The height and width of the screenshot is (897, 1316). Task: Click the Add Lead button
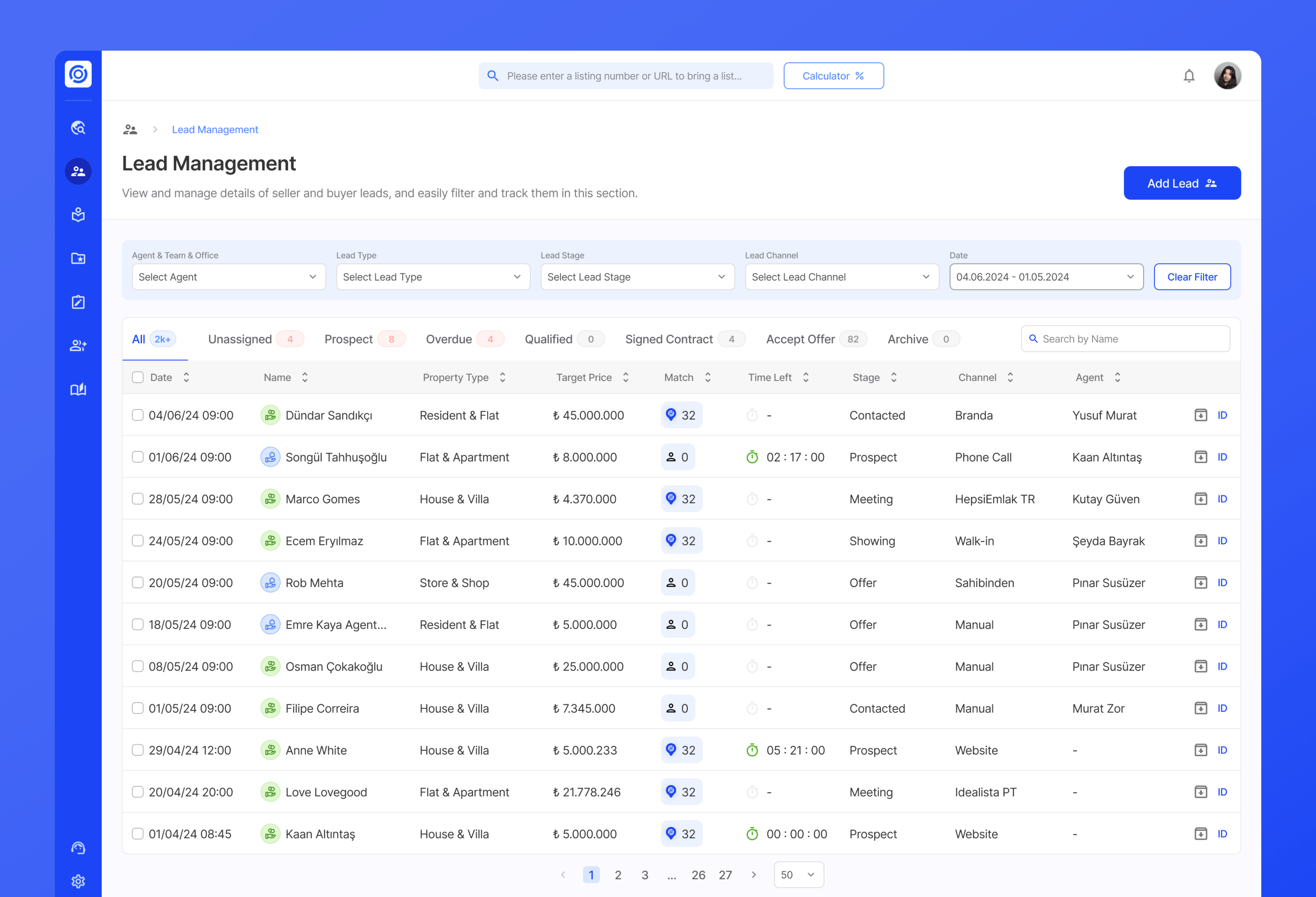[1182, 183]
